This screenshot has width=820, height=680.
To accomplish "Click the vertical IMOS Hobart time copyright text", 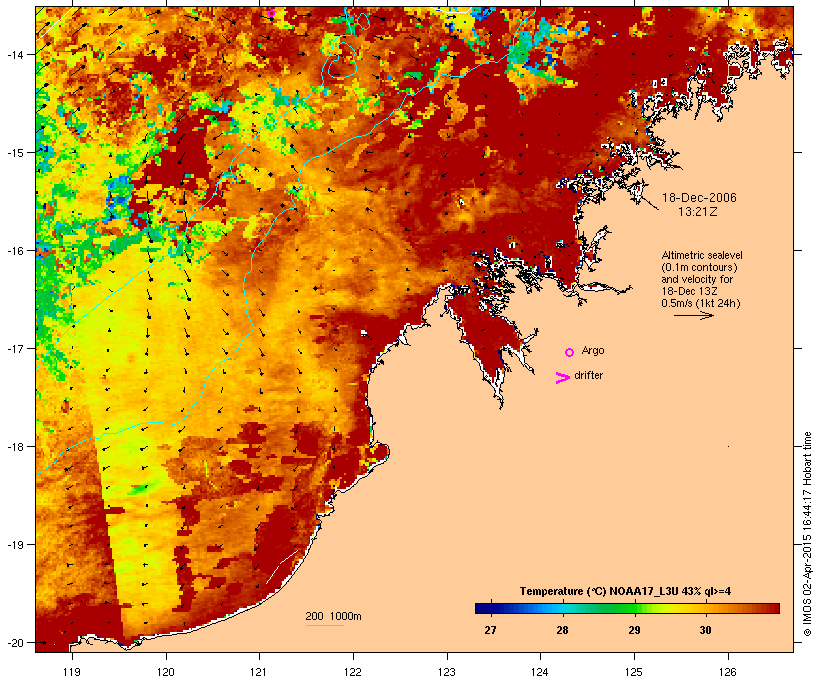I will coord(807,534).
